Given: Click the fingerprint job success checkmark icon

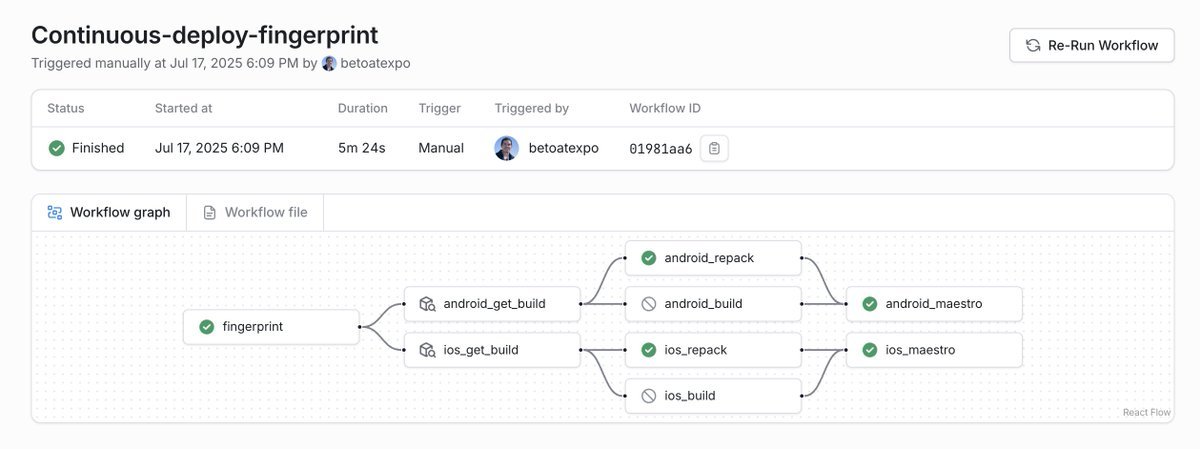Looking at the screenshot, I should 207,327.
